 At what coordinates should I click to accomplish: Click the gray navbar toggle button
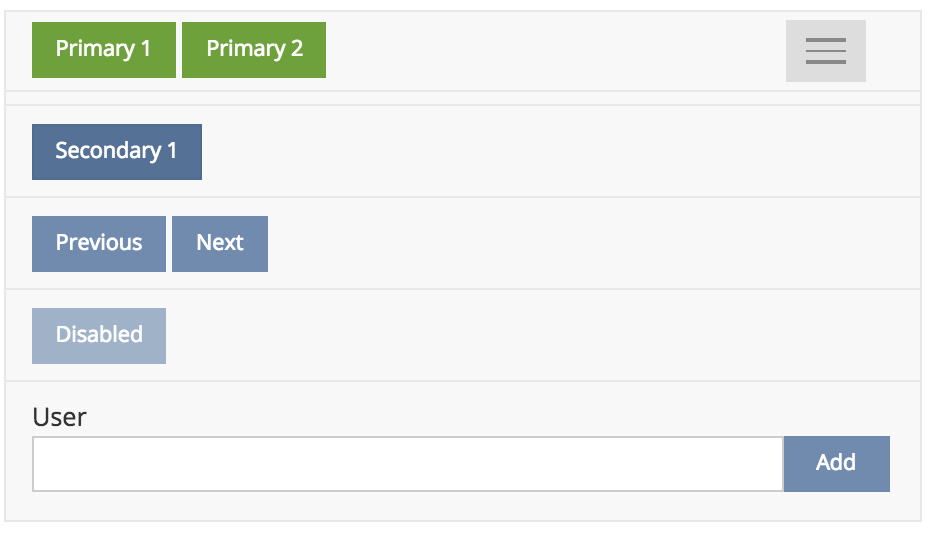(x=825, y=51)
